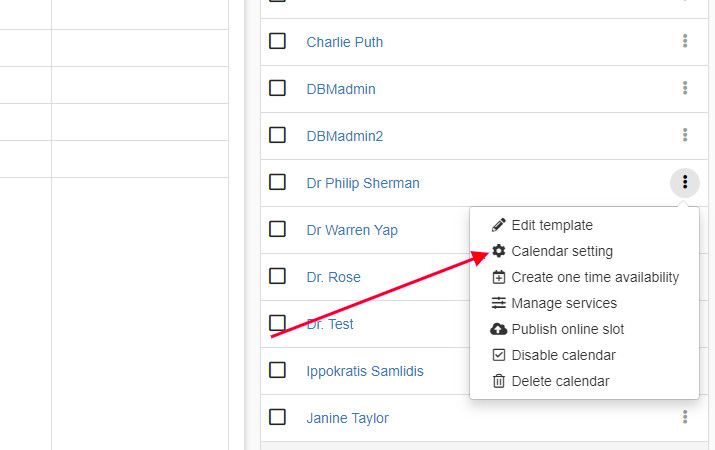Click the cloud upload icon for Publish online slot

click(499, 329)
